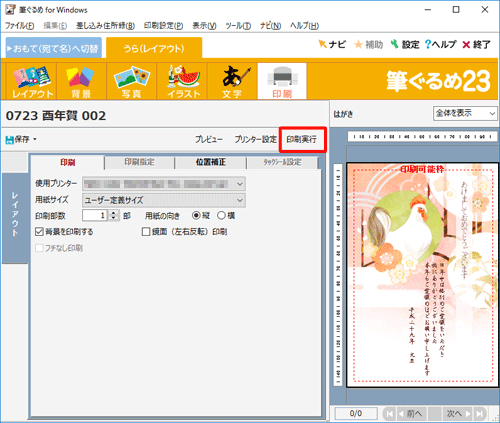Open the 印刷設定(P) menu
Viewport: 500px width, 423px height.
click(163, 26)
